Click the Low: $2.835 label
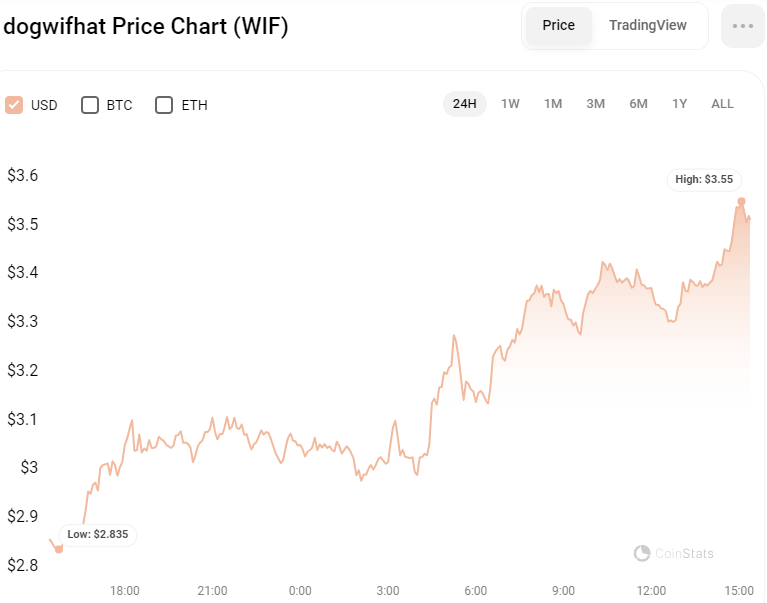The image size is (767, 603). pos(96,534)
